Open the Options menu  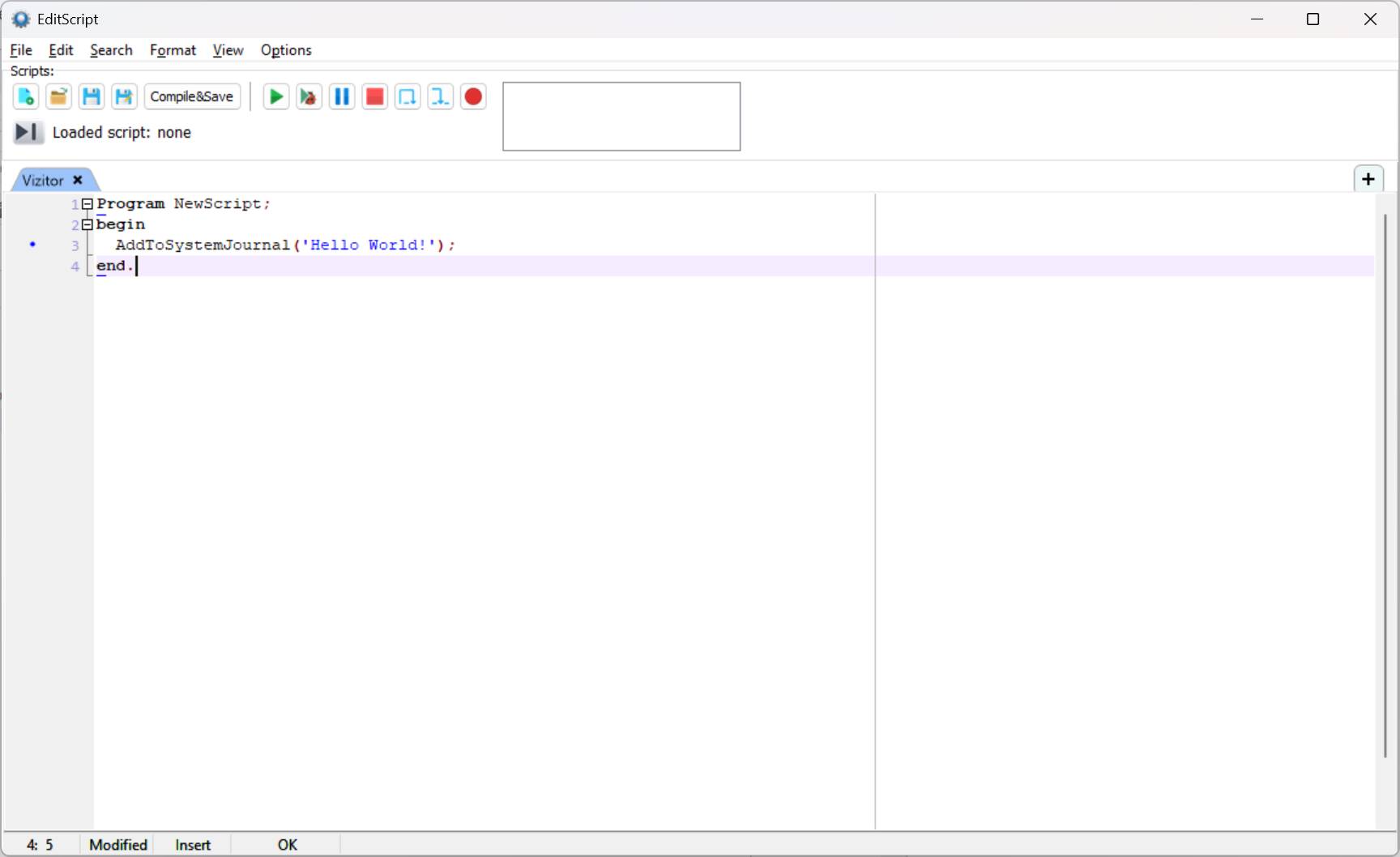tap(286, 50)
